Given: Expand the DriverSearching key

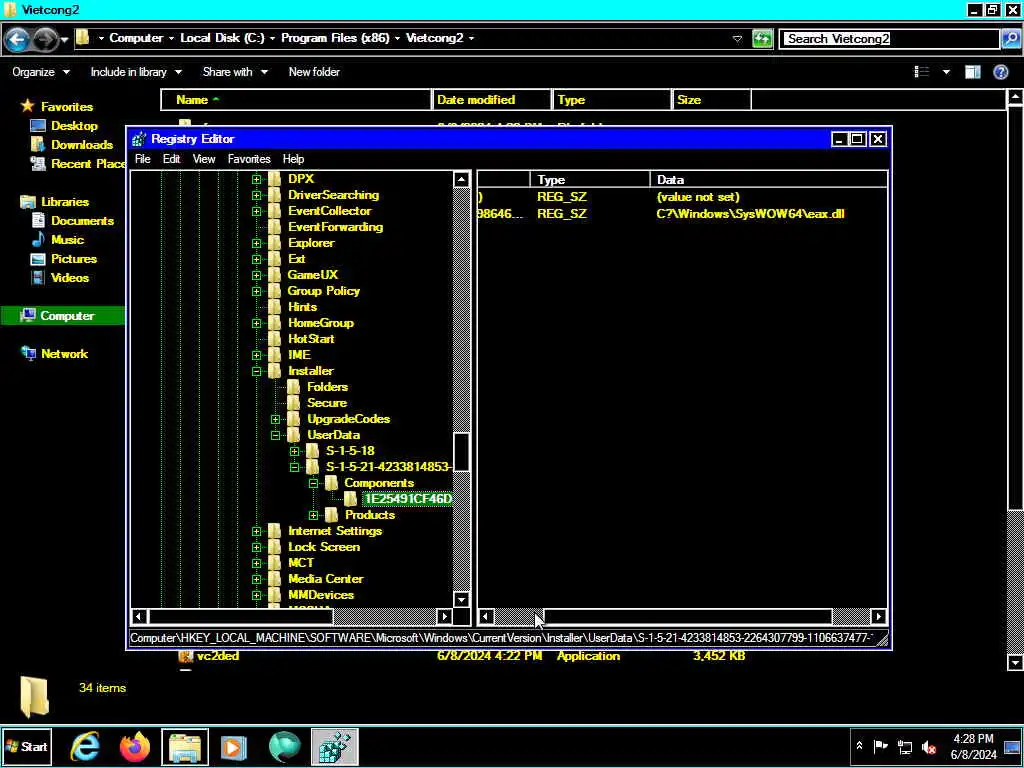Looking at the screenshot, I should (256, 195).
